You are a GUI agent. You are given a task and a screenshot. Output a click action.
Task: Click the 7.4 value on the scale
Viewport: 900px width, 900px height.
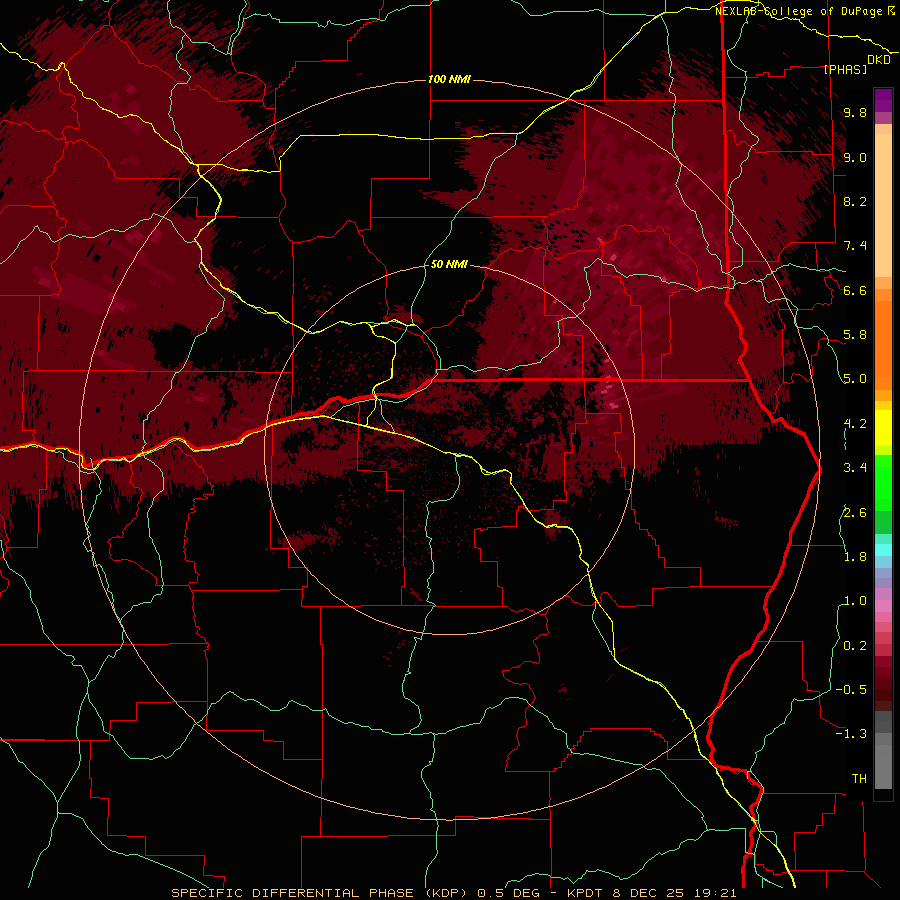[x=855, y=246]
